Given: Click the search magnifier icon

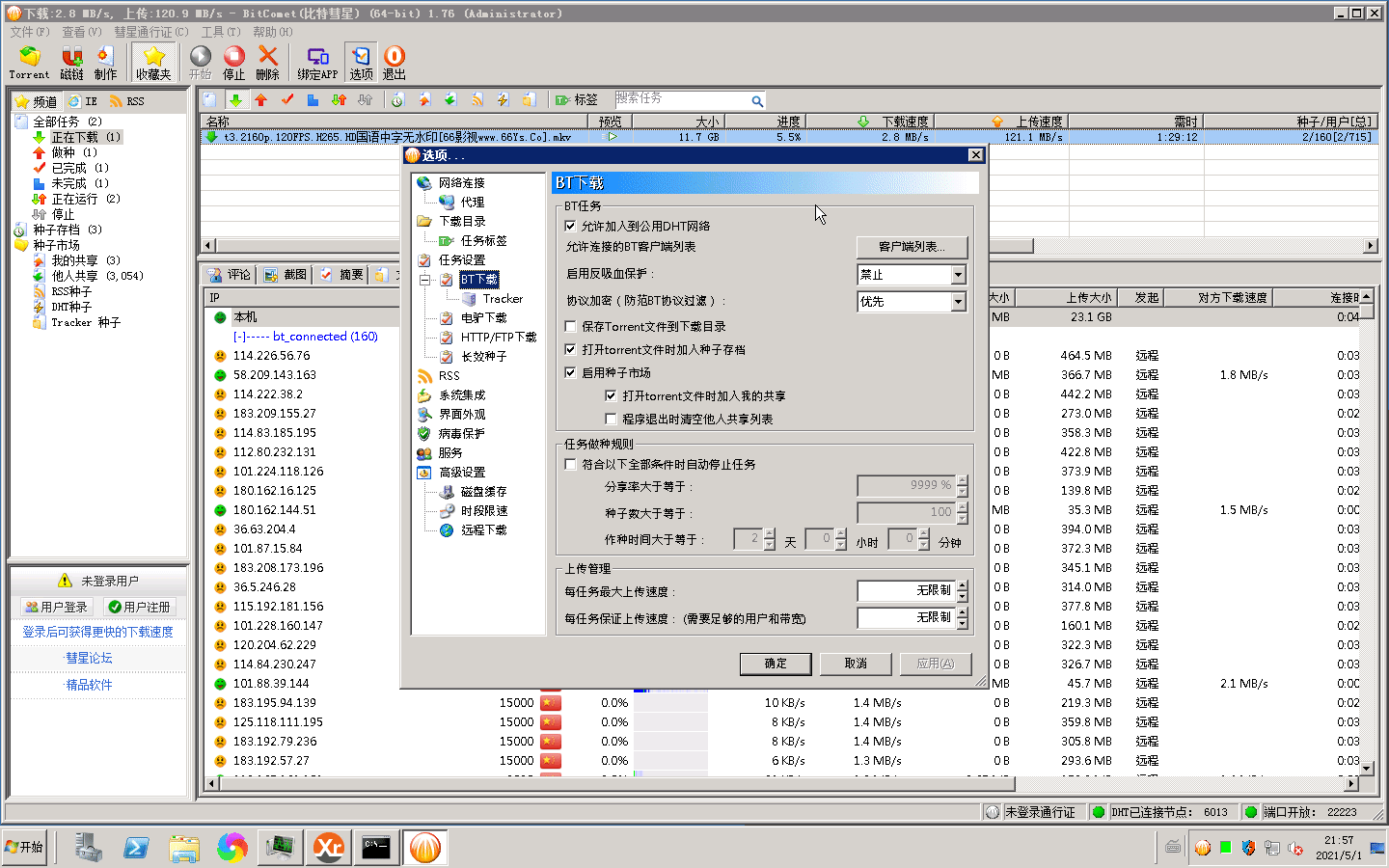Looking at the screenshot, I should [757, 100].
